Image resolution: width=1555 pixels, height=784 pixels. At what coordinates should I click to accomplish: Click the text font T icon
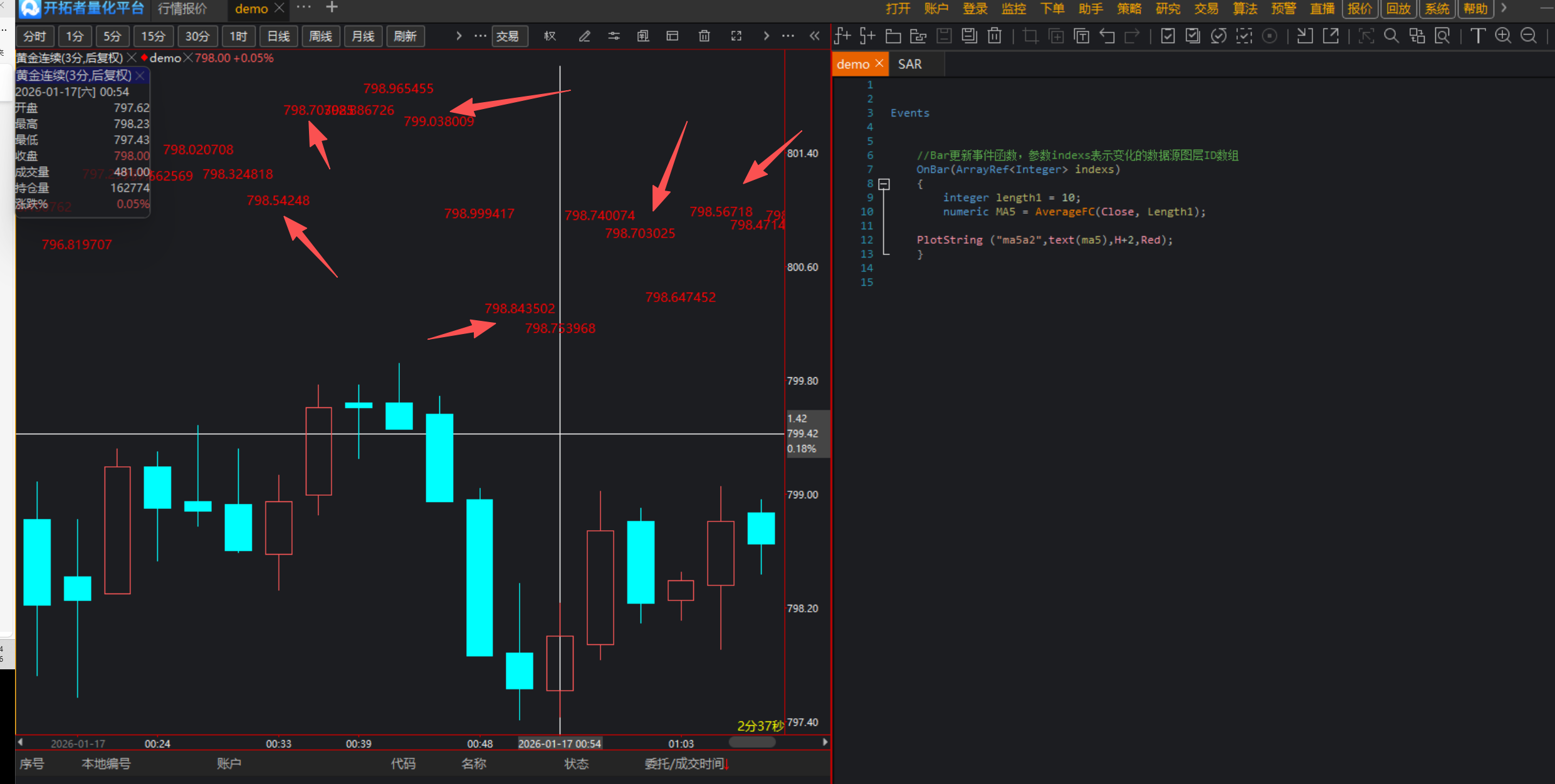tap(1477, 36)
